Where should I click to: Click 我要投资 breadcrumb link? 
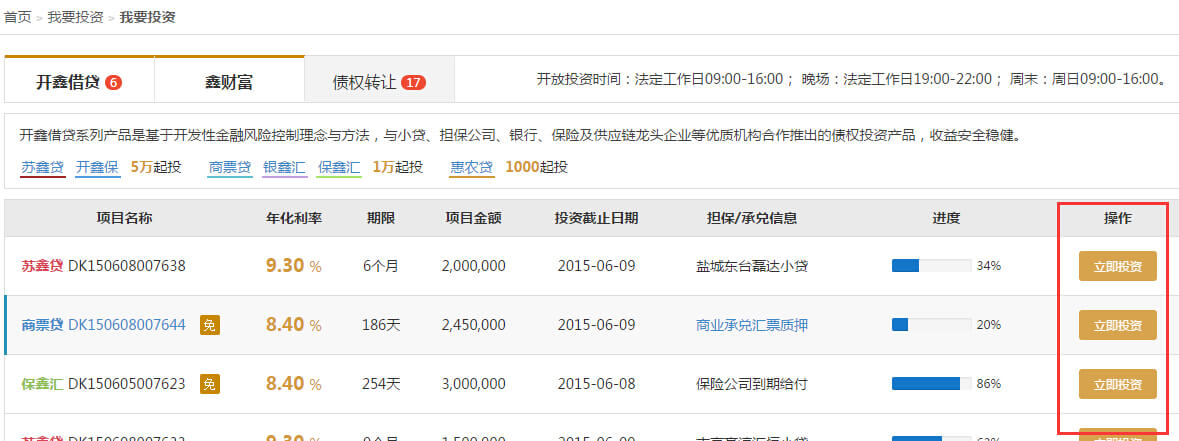coord(75,17)
